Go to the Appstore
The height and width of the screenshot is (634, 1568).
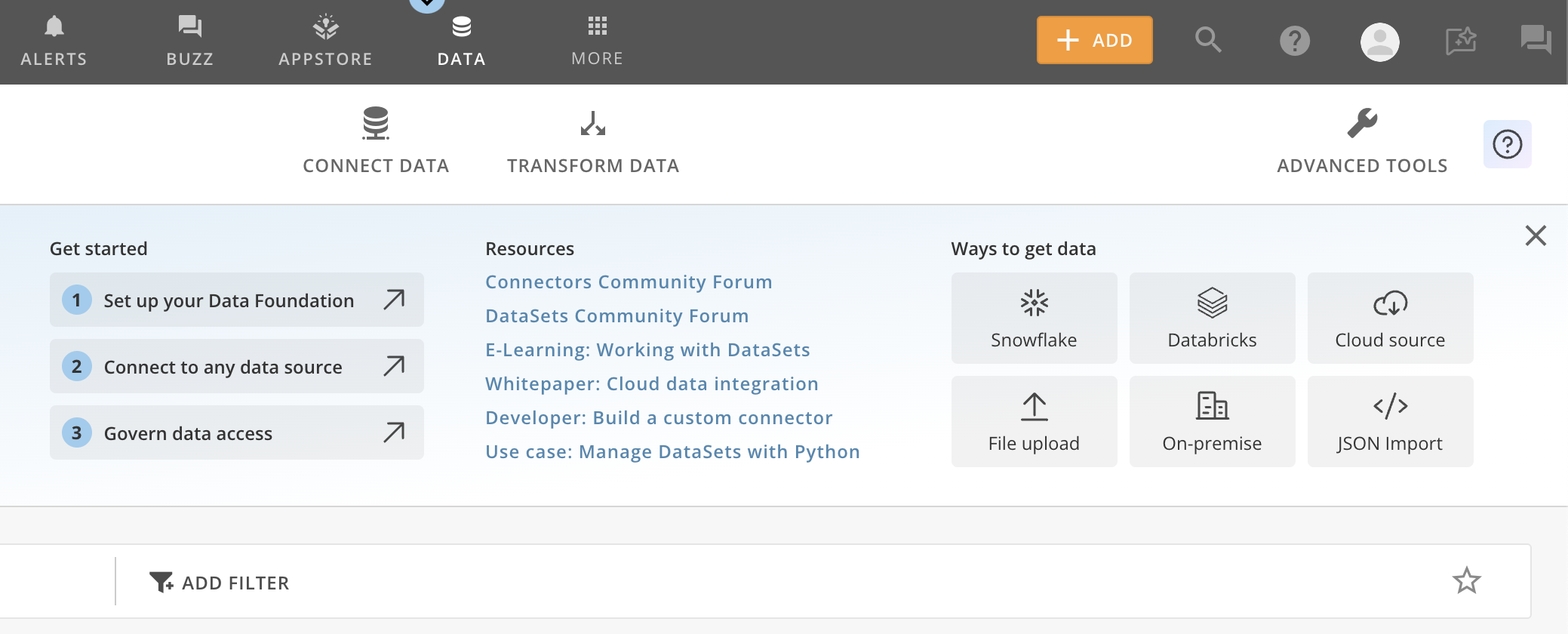(325, 40)
